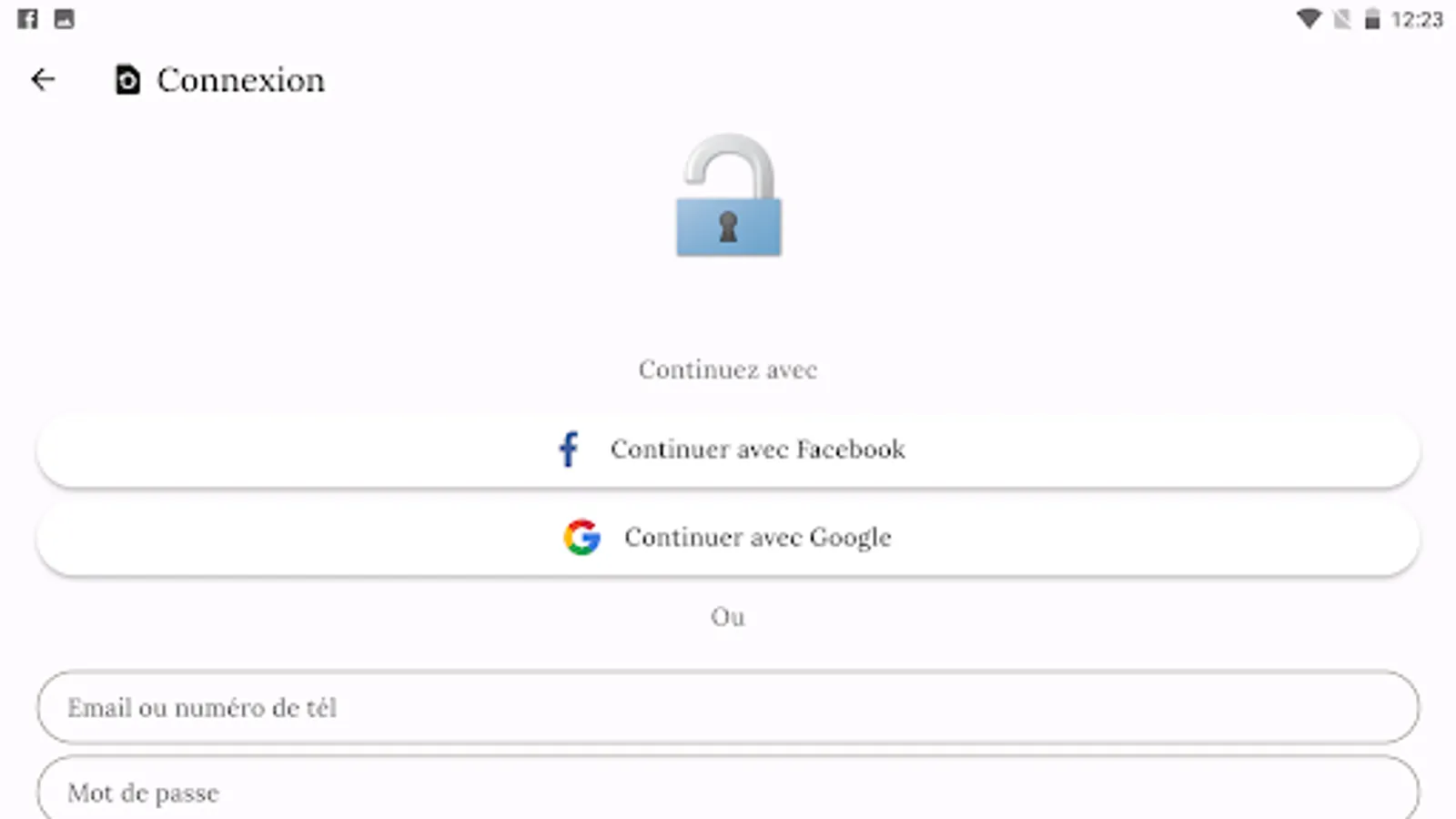Open the Facebook notification in status bar
1456x819 pixels.
point(27,19)
